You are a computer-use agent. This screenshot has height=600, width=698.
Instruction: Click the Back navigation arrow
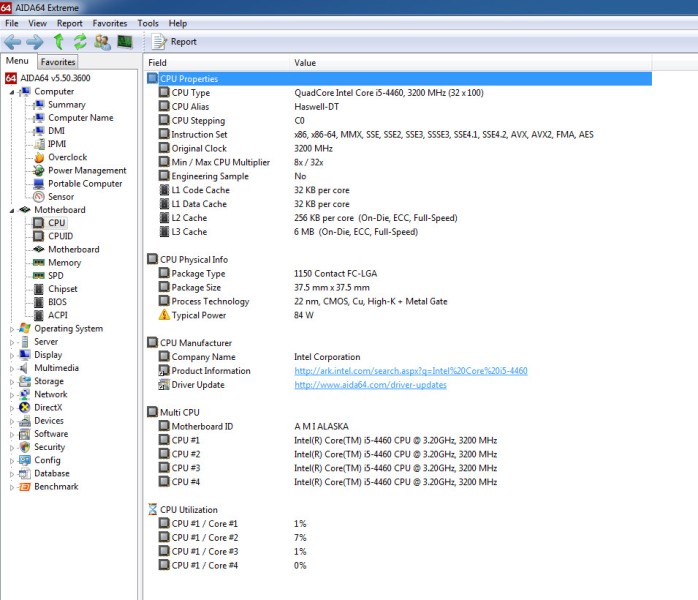coord(12,42)
